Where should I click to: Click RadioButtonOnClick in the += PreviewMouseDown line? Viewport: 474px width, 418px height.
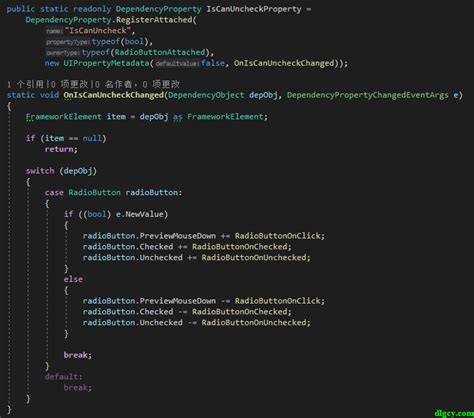(x=277, y=236)
